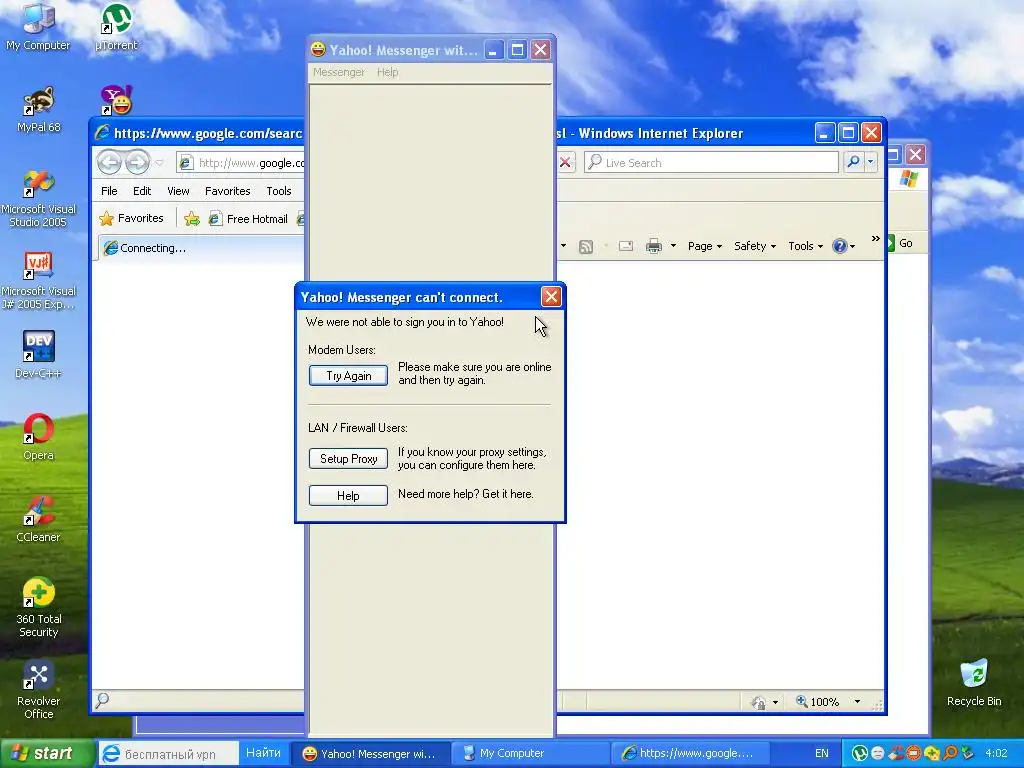
Task: Click the µTorrent tray icon
Action: [x=859, y=753]
